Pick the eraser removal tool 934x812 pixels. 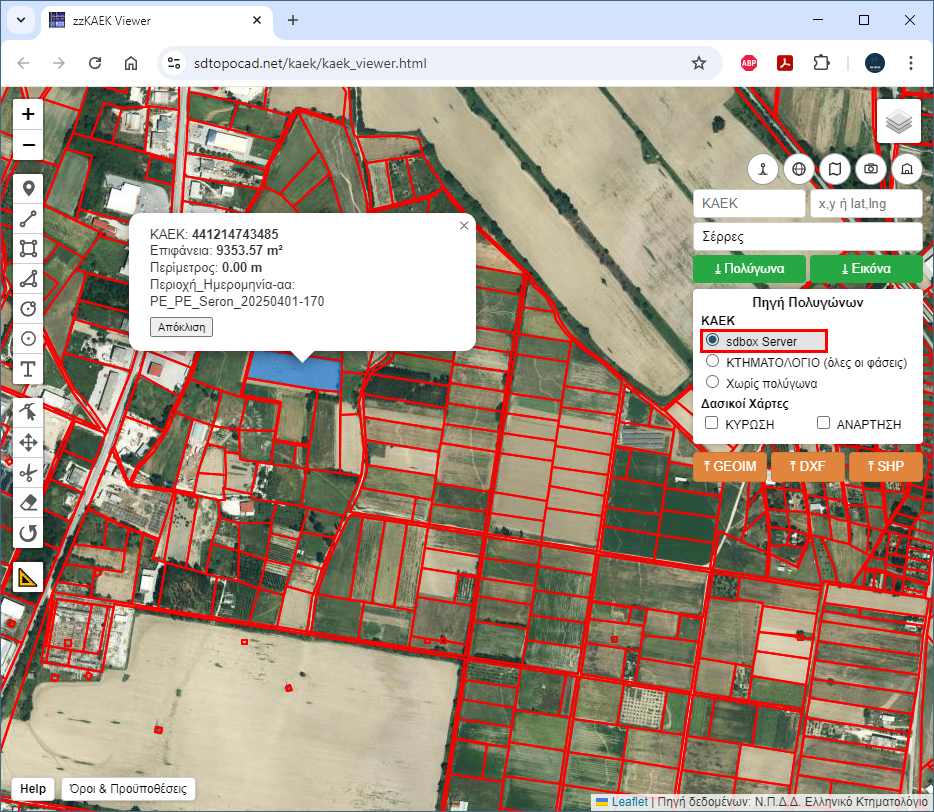28,502
